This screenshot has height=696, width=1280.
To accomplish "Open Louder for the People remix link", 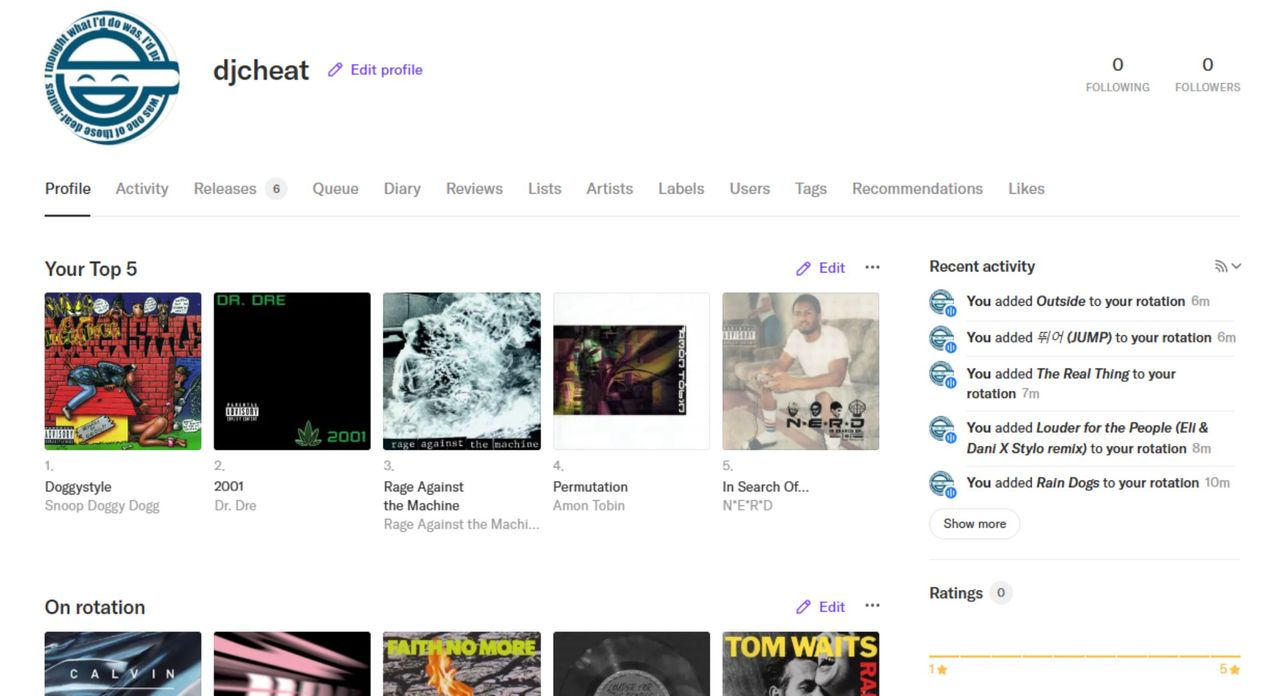I will click(x=1088, y=438).
